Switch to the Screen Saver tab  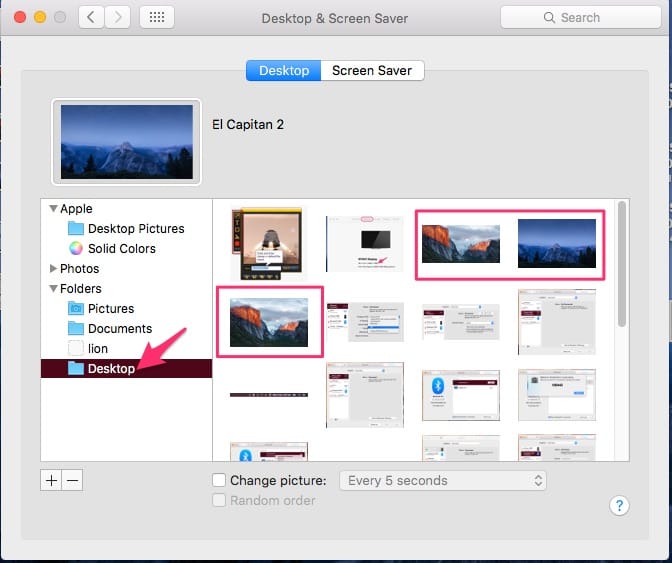[x=372, y=70]
